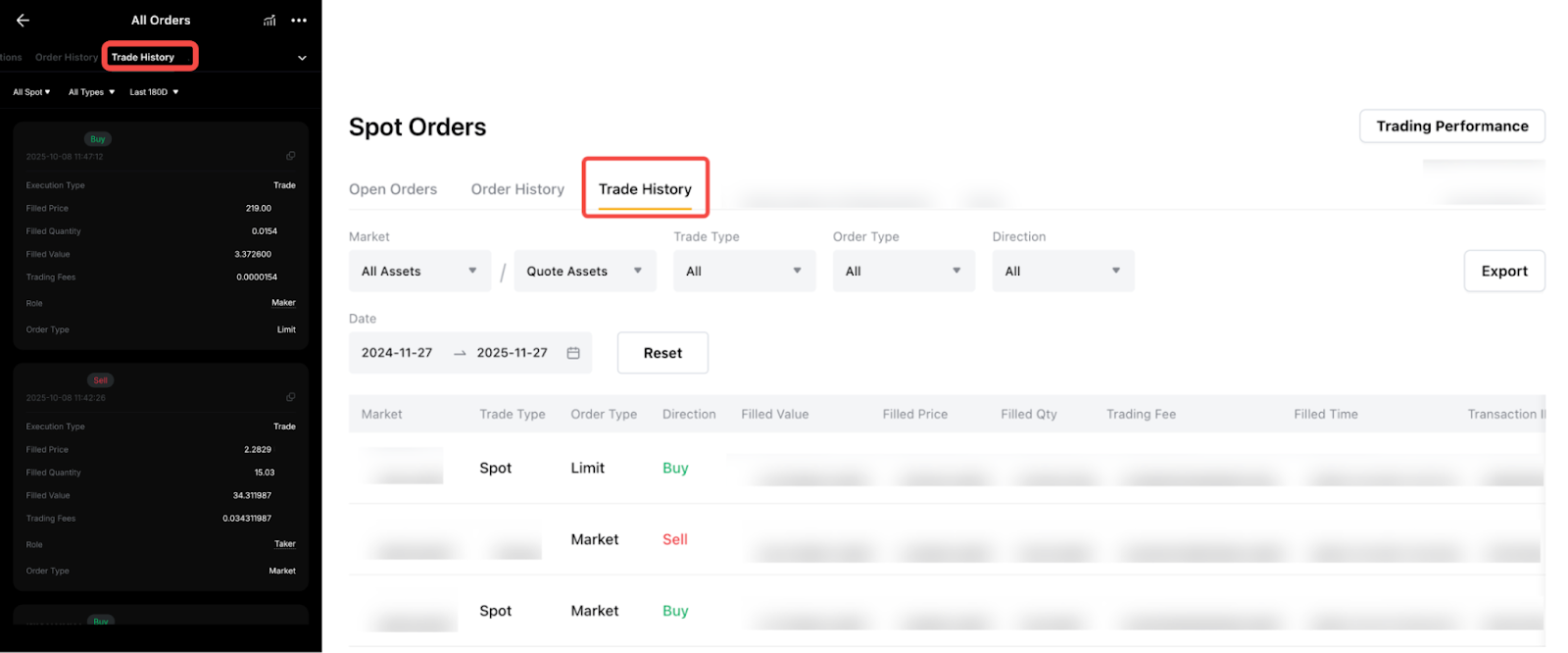Open the Last 180D period dropdown

tap(154, 92)
